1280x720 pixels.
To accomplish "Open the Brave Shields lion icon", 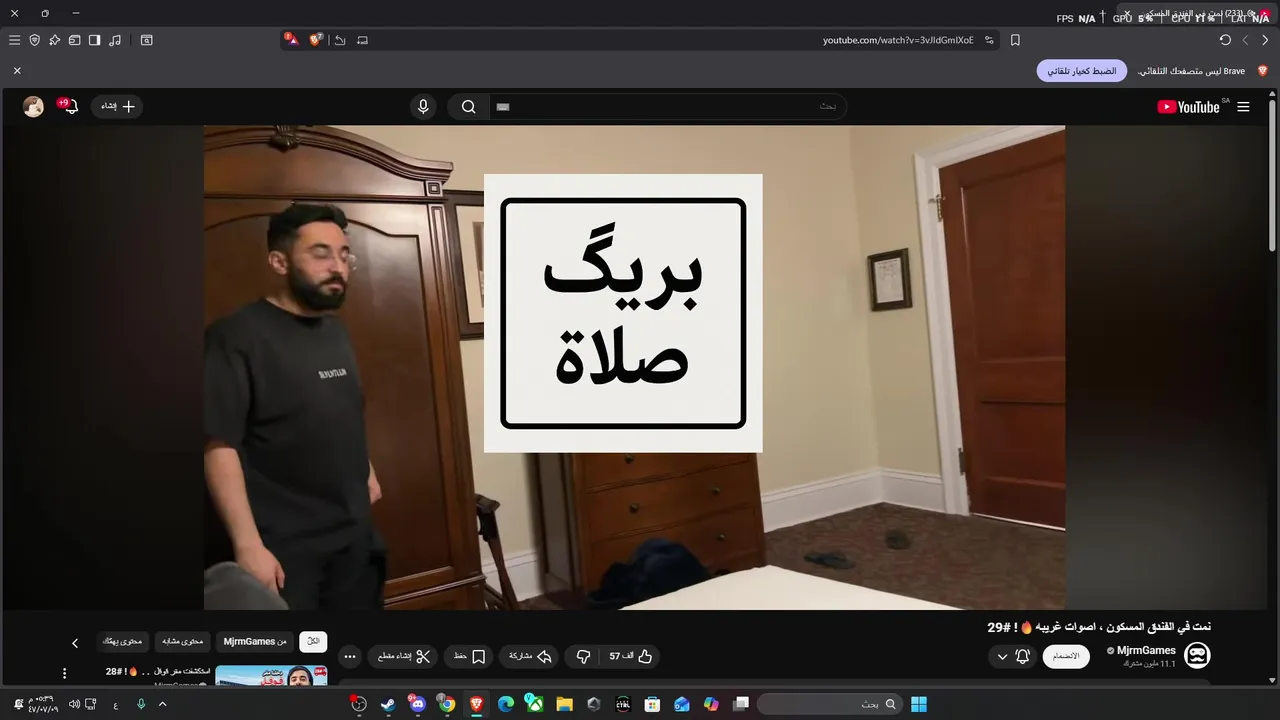I will 316,40.
